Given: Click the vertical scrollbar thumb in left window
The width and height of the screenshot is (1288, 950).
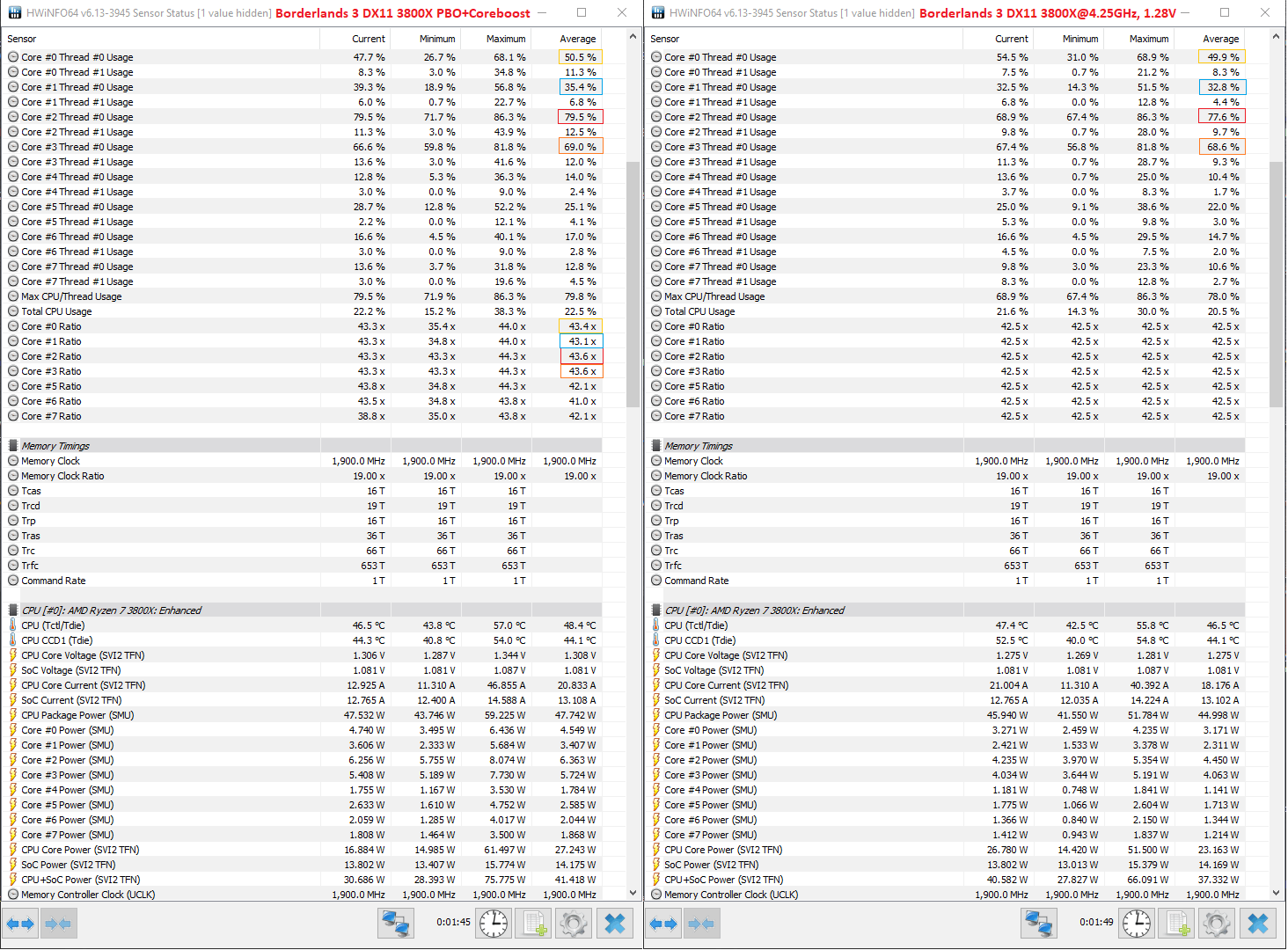Looking at the screenshot, I should [x=633, y=285].
